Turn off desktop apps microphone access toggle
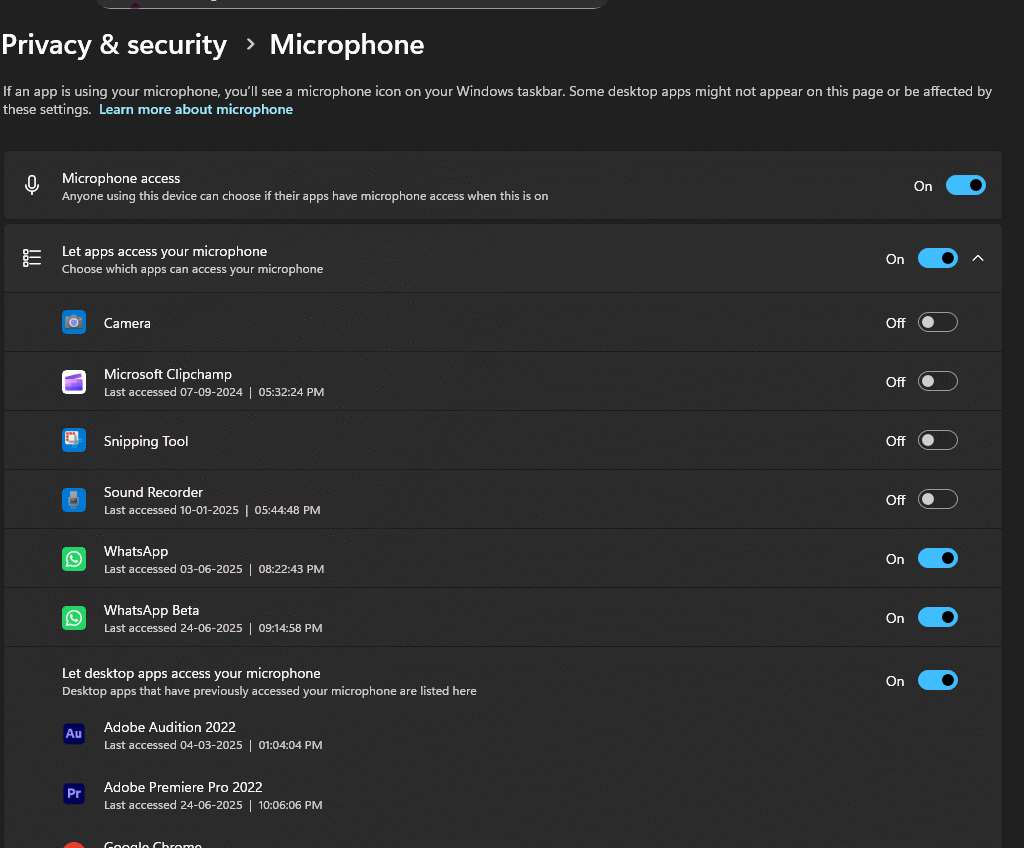The width and height of the screenshot is (1024, 848). (937, 681)
